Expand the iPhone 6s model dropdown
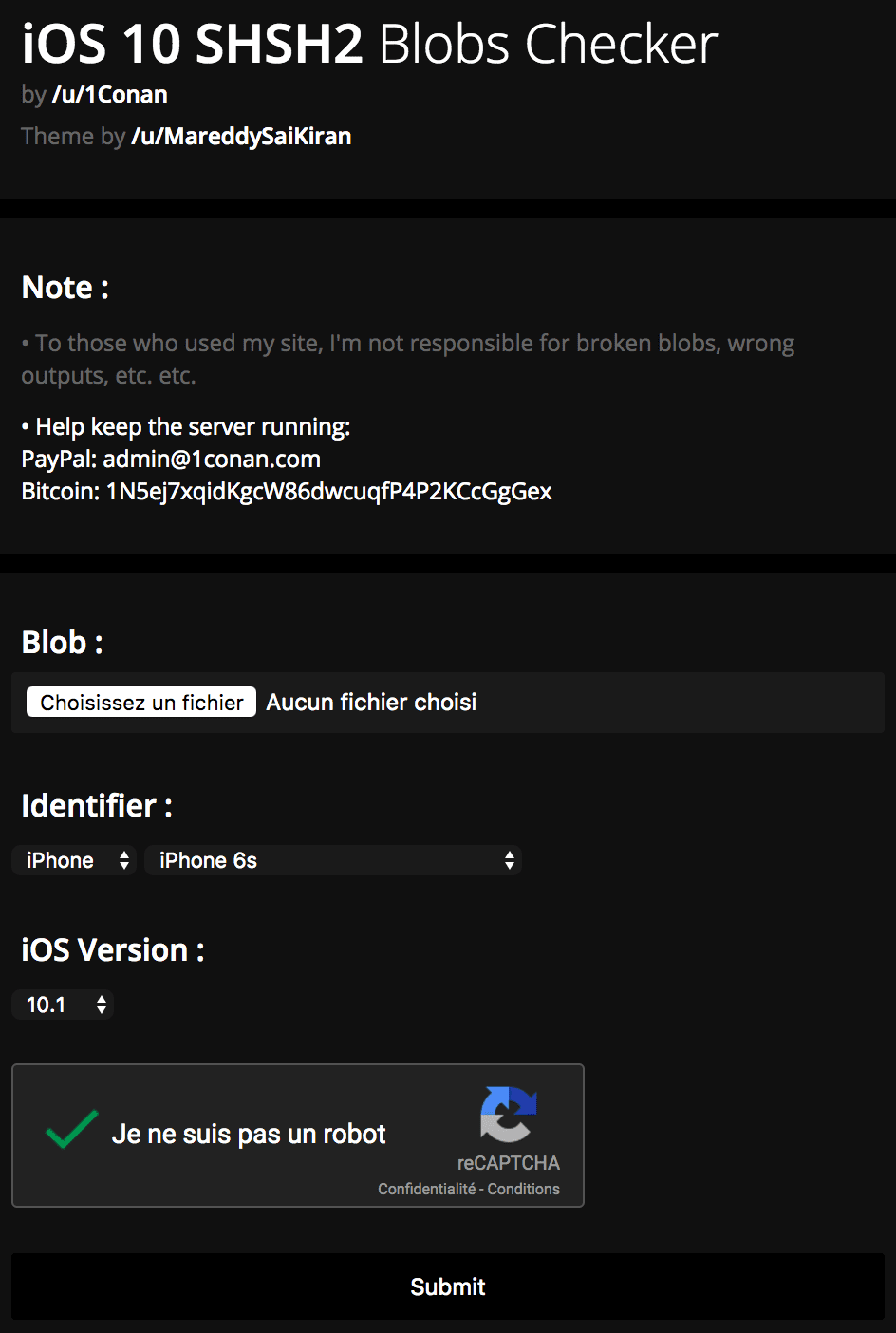The height and width of the screenshot is (1333, 896). [x=333, y=860]
